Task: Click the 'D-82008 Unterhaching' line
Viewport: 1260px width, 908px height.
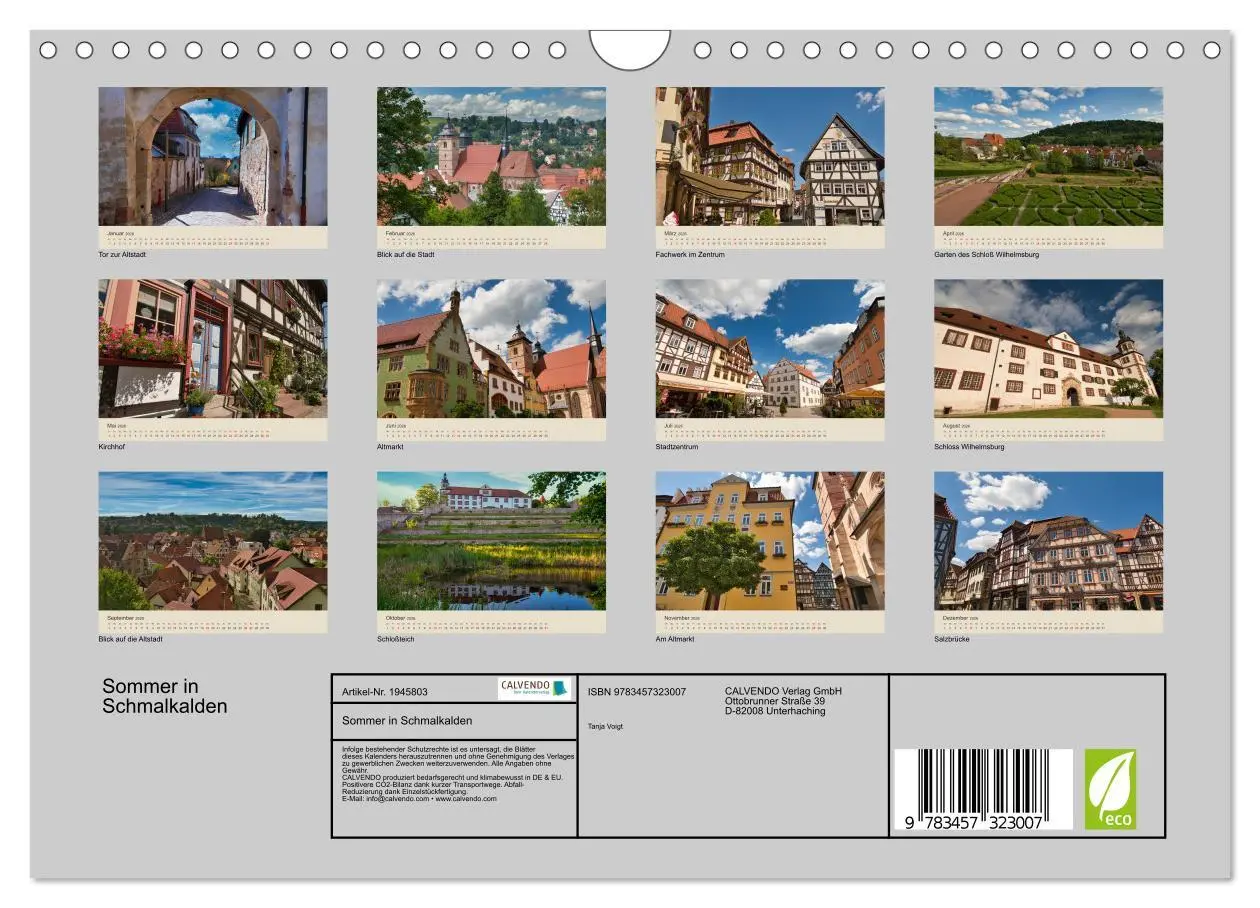Action: pos(775,711)
